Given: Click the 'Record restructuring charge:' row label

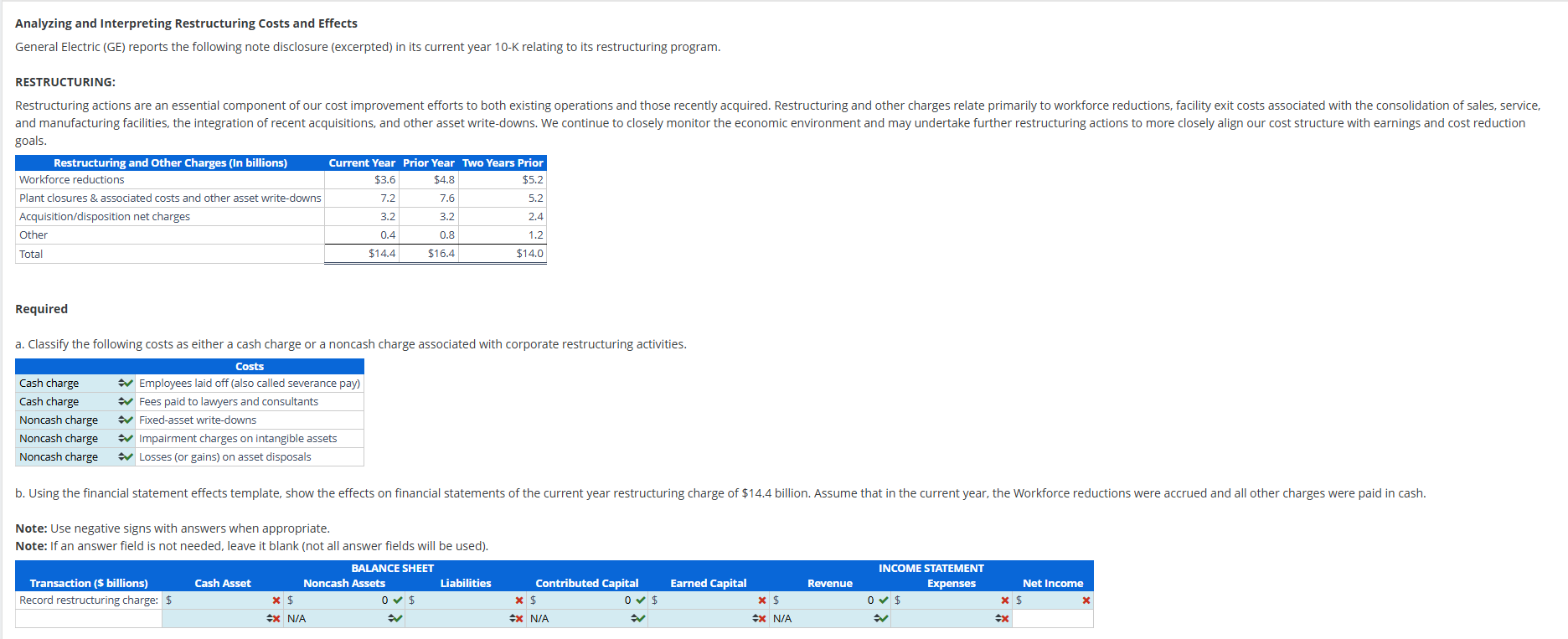Looking at the screenshot, I should coord(89,600).
